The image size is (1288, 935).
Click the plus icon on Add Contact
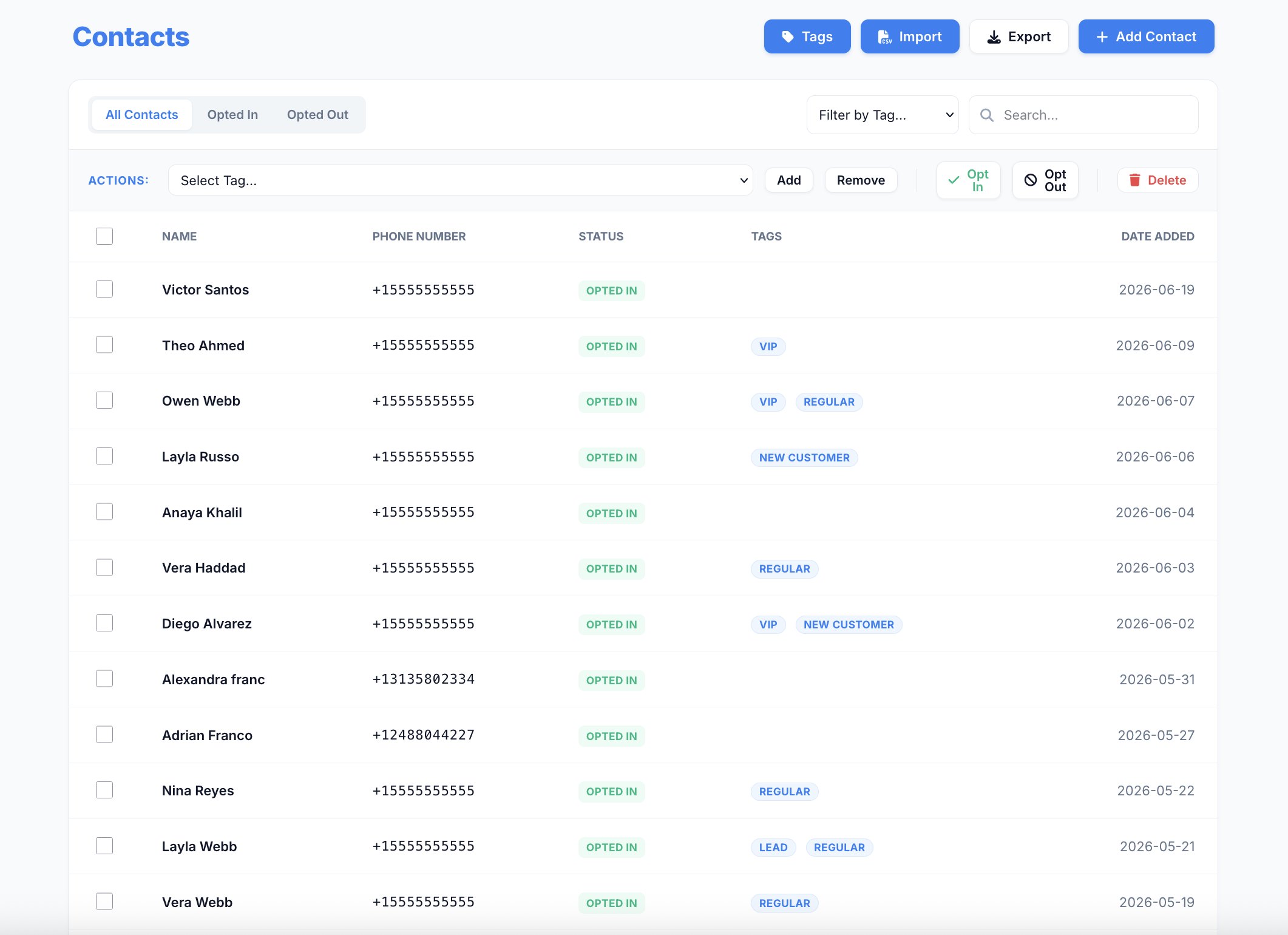1102,37
